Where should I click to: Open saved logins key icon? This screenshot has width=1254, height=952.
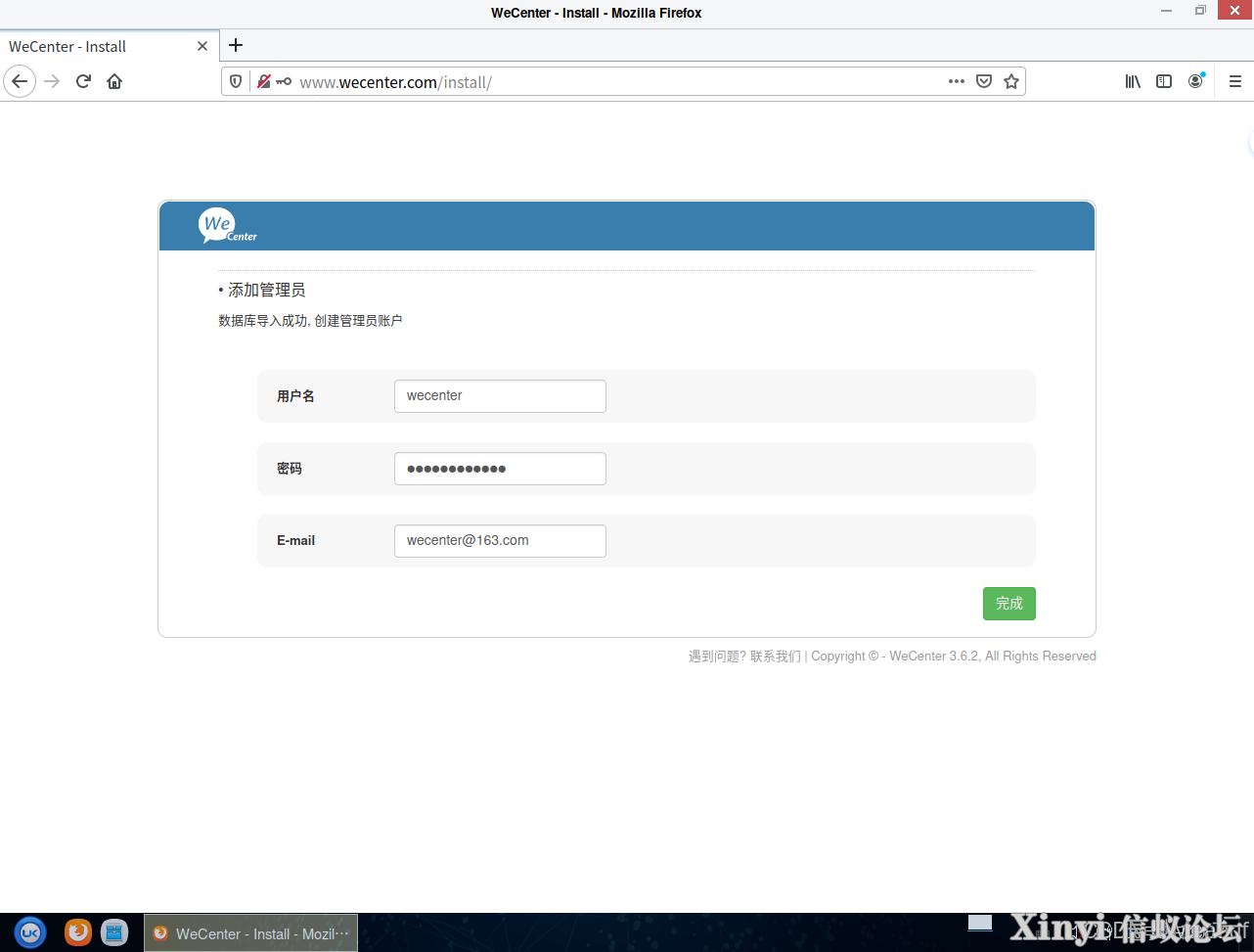coord(284,81)
